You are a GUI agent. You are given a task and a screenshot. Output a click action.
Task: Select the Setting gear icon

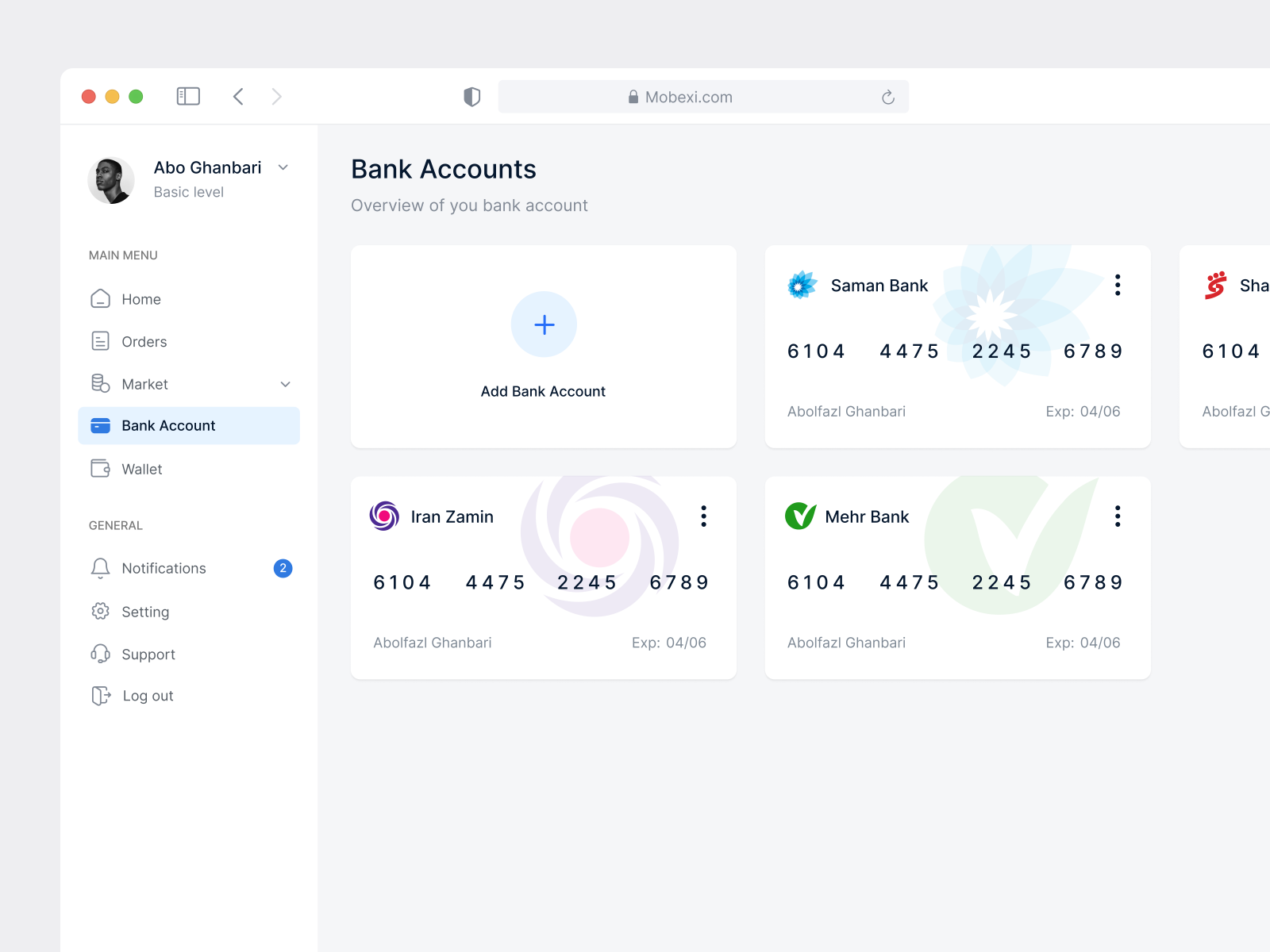(100, 611)
